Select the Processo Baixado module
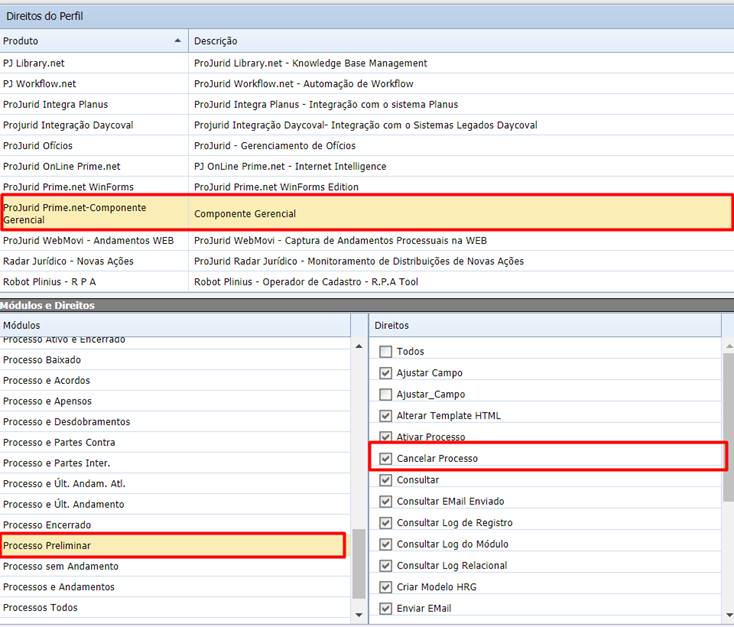Image resolution: width=734 pixels, height=627 pixels. click(x=175, y=360)
